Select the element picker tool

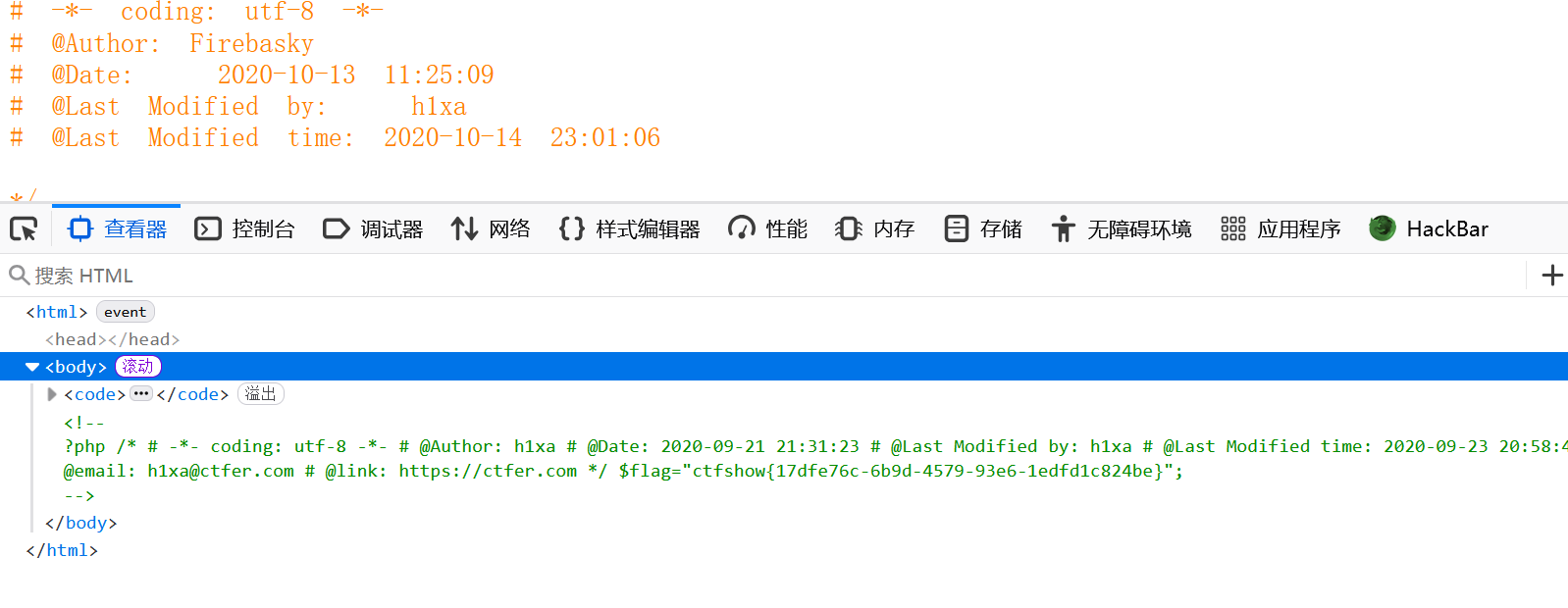[x=23, y=228]
